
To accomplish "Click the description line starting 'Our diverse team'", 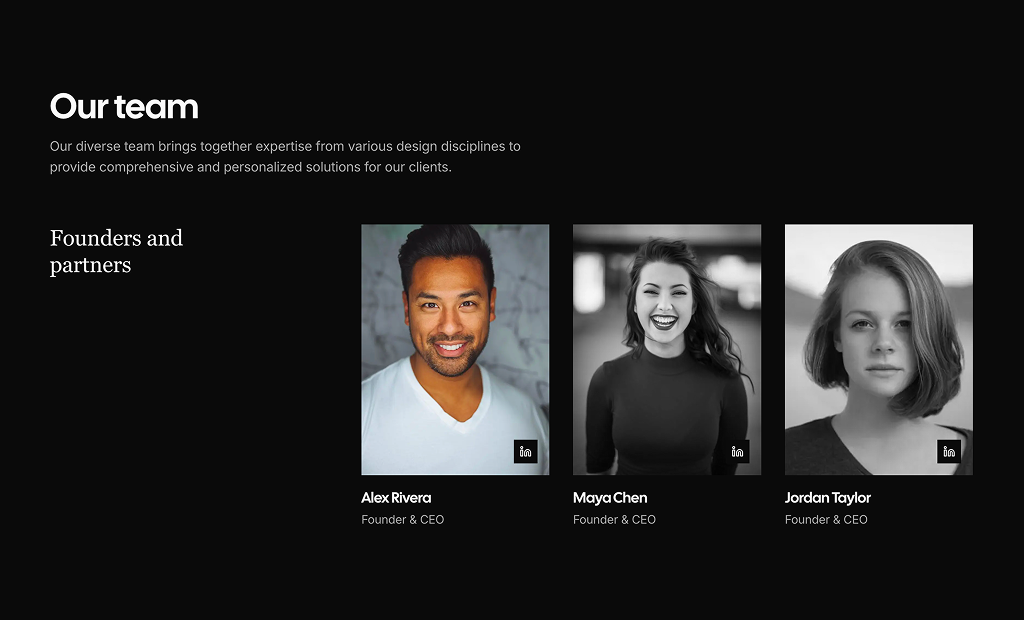I will point(285,146).
